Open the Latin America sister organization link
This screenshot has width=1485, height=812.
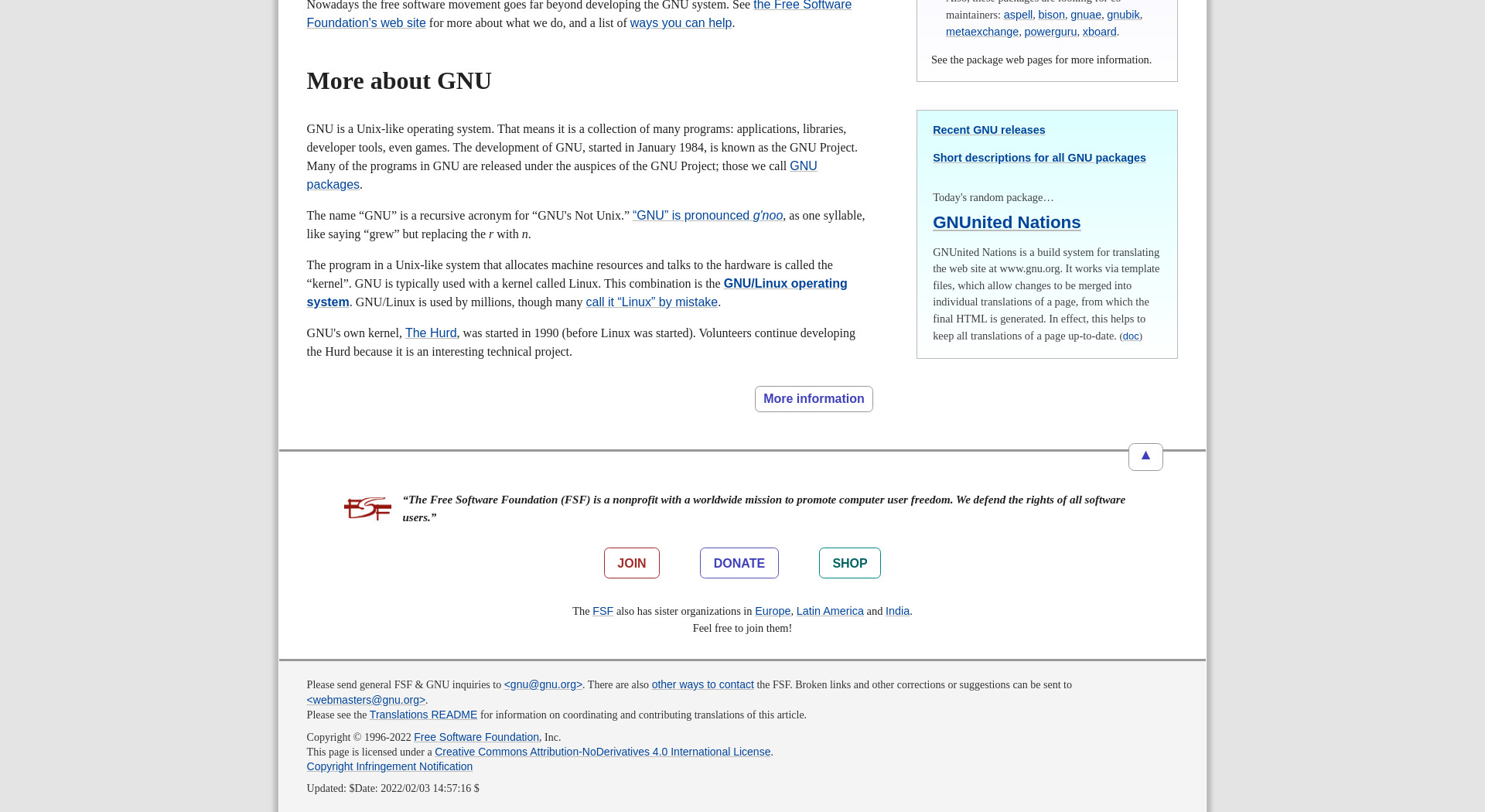click(830, 611)
